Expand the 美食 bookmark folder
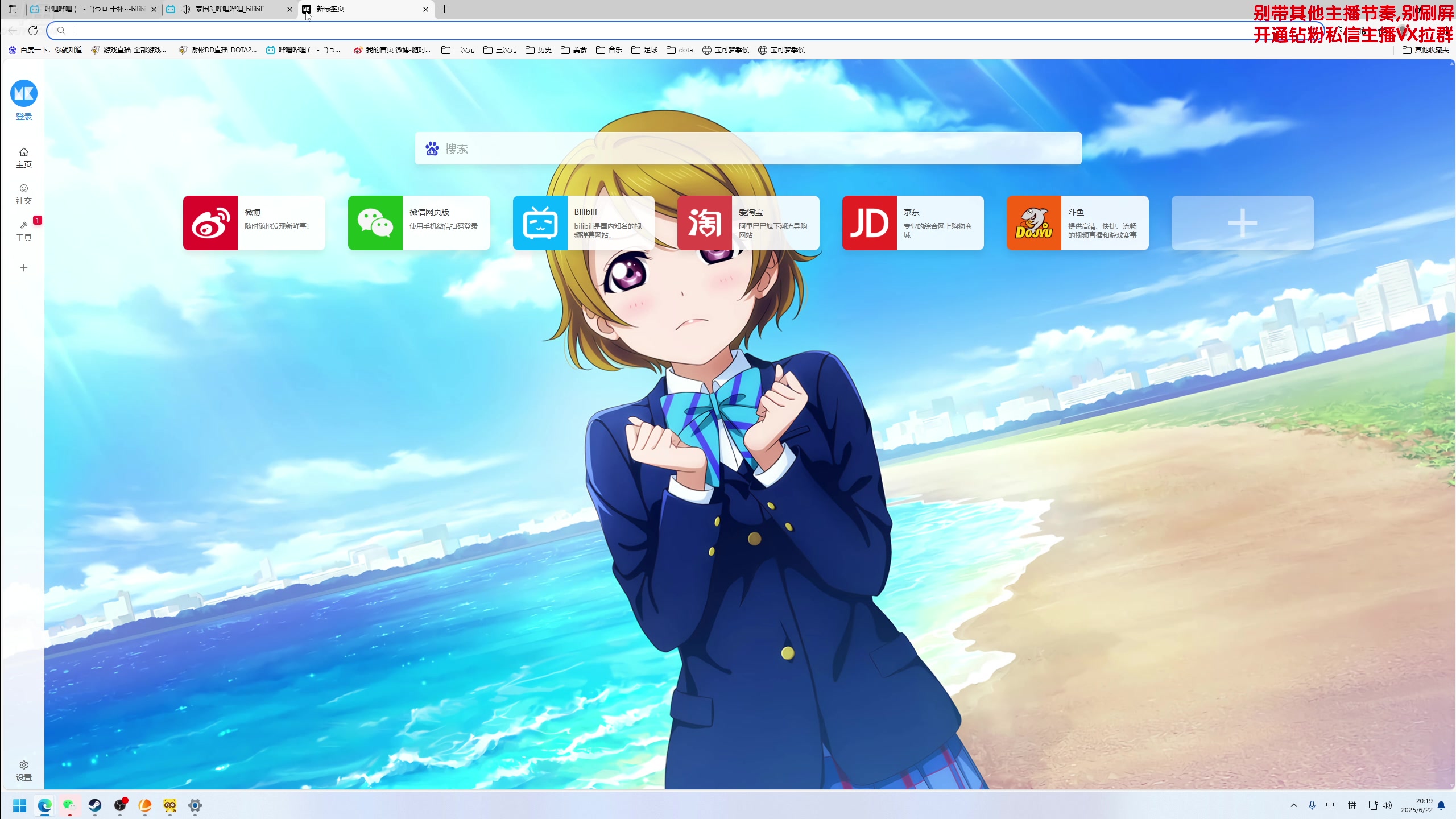 point(574,50)
